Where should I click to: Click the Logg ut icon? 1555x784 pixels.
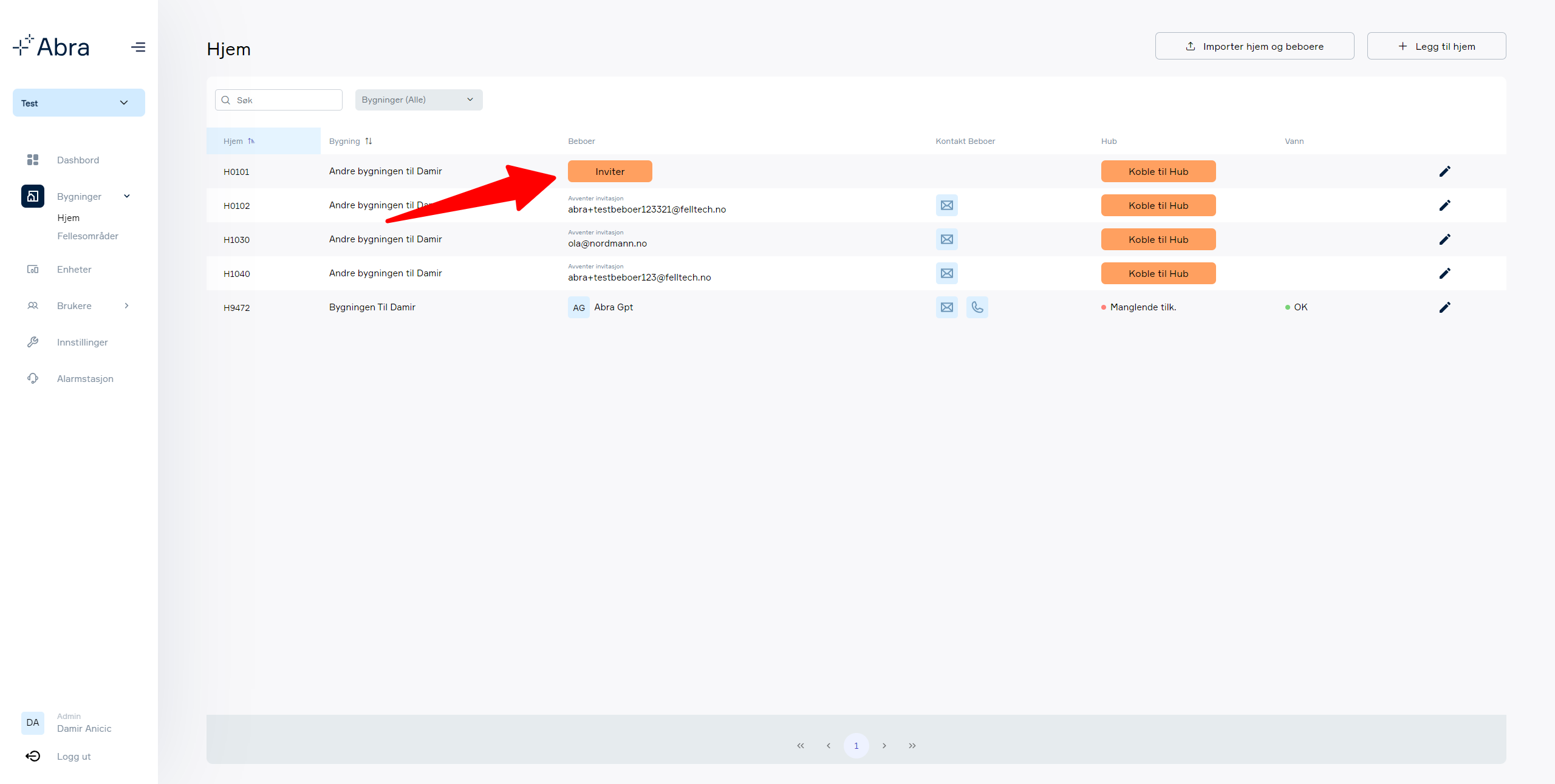coord(33,756)
